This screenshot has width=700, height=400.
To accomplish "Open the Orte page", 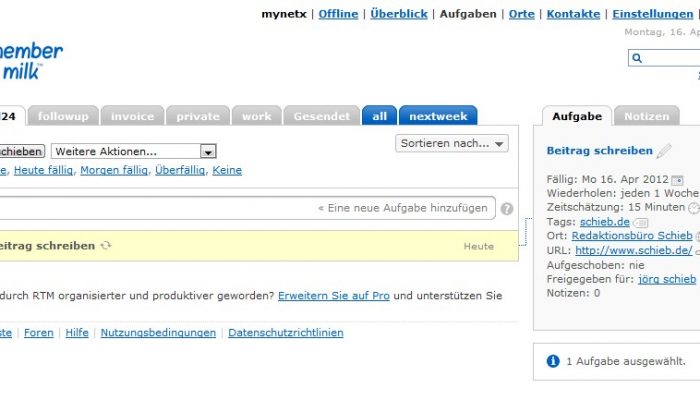I will click(x=521, y=14).
